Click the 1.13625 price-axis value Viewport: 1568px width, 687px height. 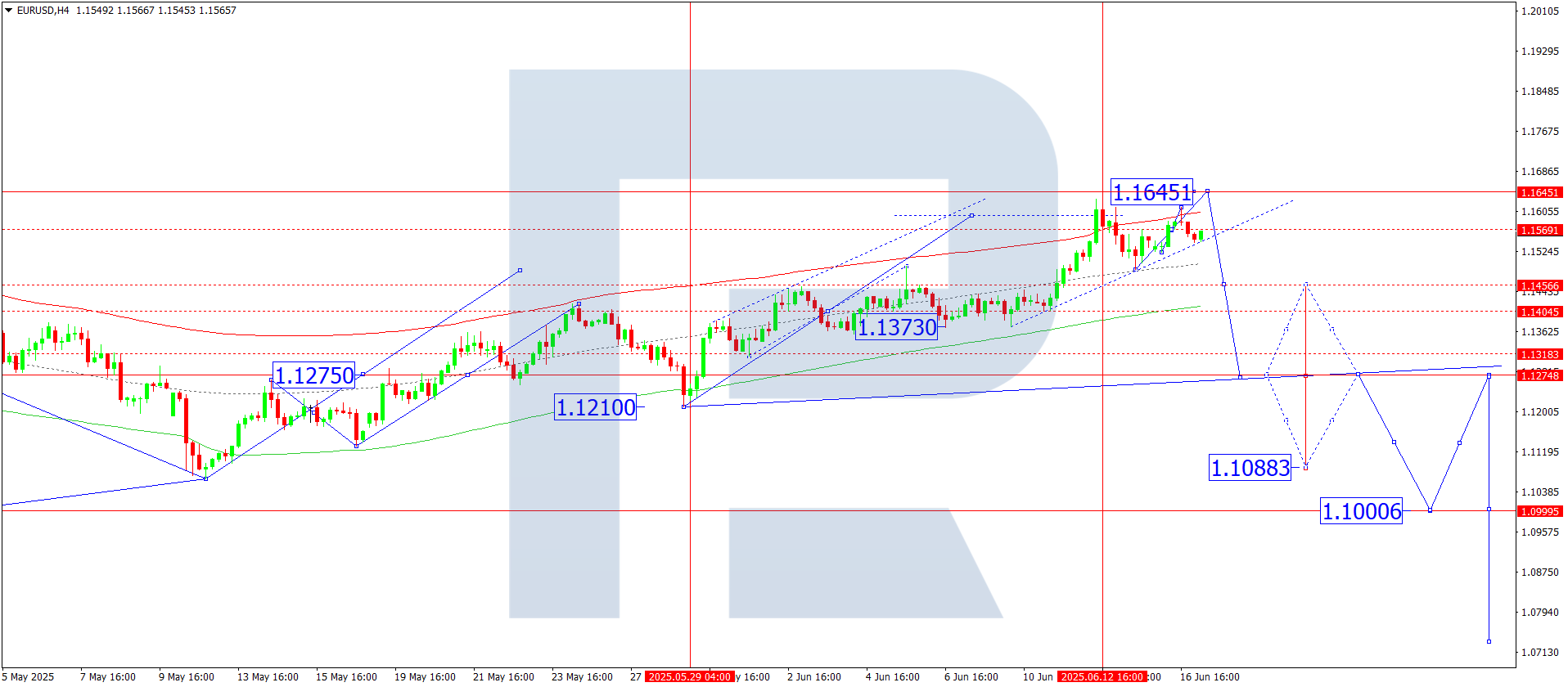coord(1539,331)
